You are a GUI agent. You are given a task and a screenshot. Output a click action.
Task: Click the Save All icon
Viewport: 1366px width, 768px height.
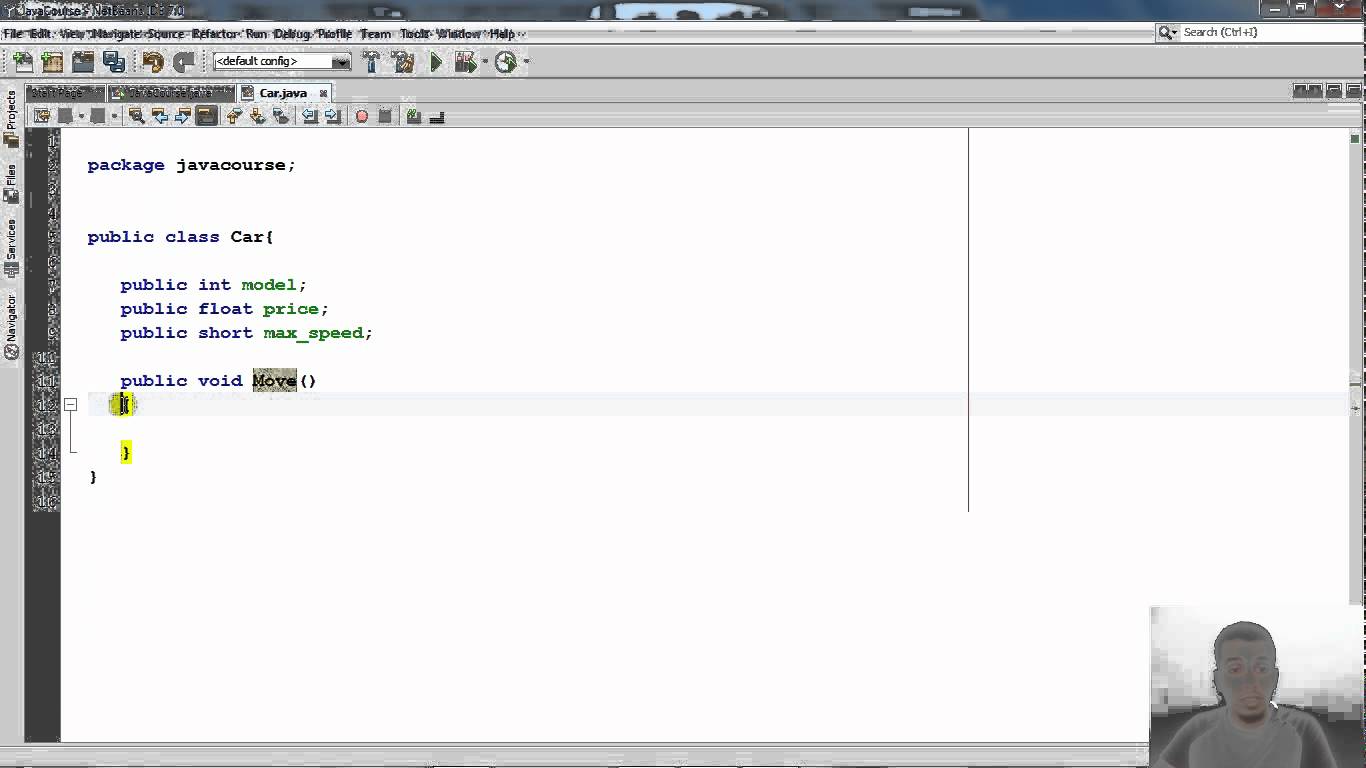pyautogui.click(x=114, y=61)
